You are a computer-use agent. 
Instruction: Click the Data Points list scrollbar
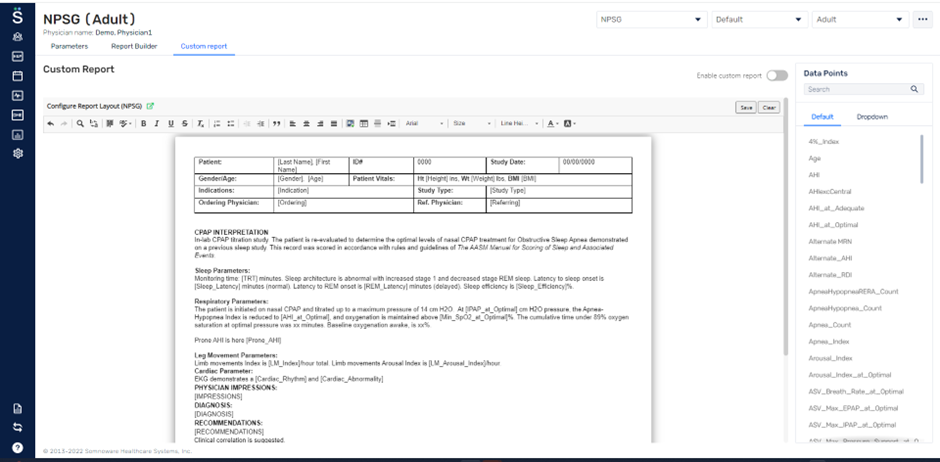pyautogui.click(x=922, y=159)
